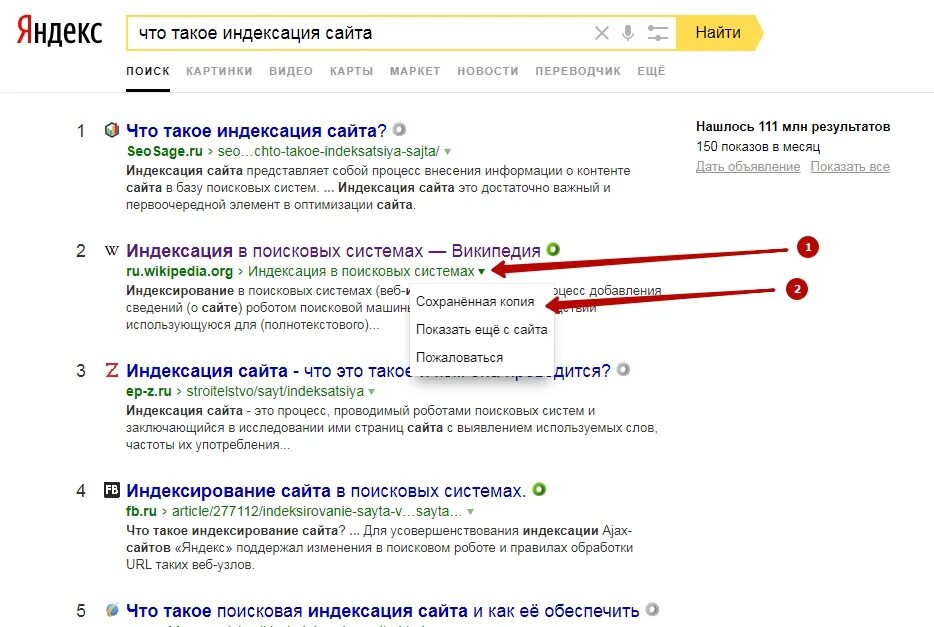
Task: Switch to the Картинки tab
Action: [x=219, y=71]
